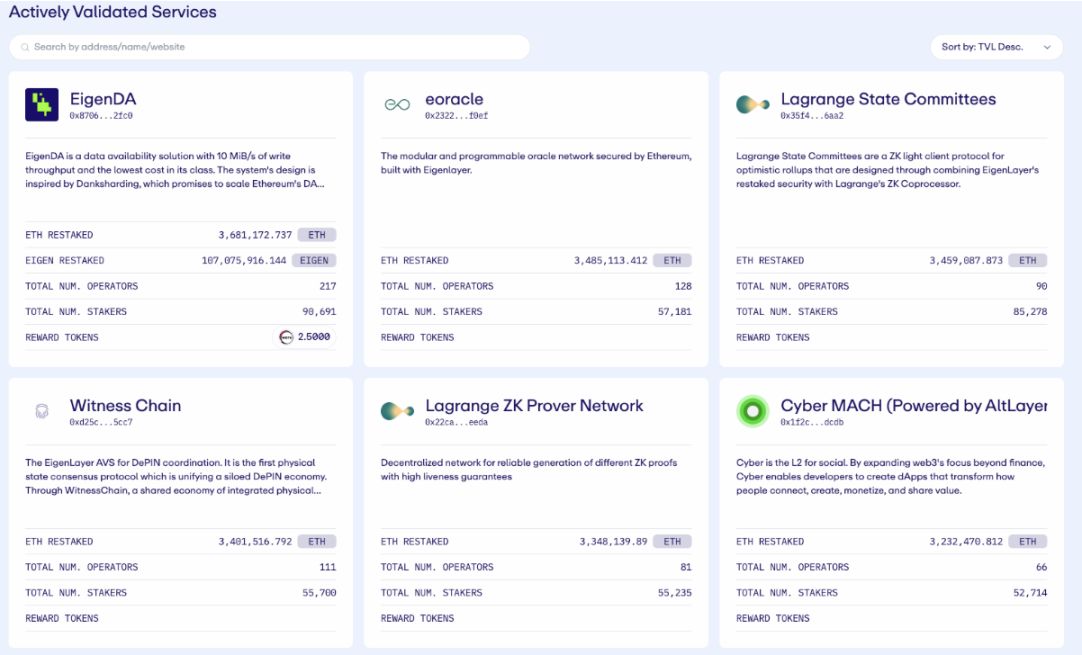Click the ETH badge in eoracle card
Image resolution: width=1082 pixels, height=655 pixels.
[x=672, y=260]
